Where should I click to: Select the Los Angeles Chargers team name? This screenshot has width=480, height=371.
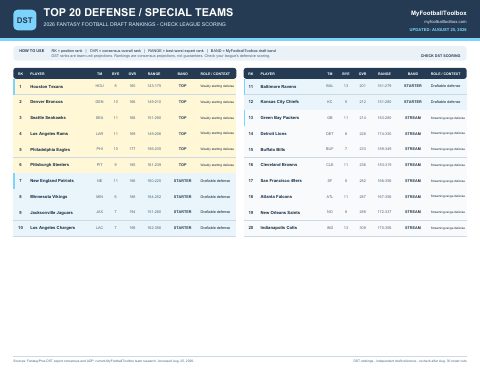point(52,228)
